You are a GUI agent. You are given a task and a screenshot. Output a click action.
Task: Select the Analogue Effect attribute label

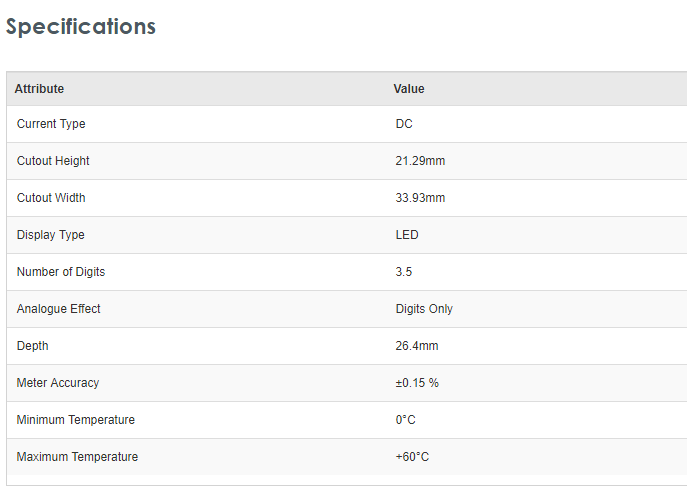click(x=59, y=309)
